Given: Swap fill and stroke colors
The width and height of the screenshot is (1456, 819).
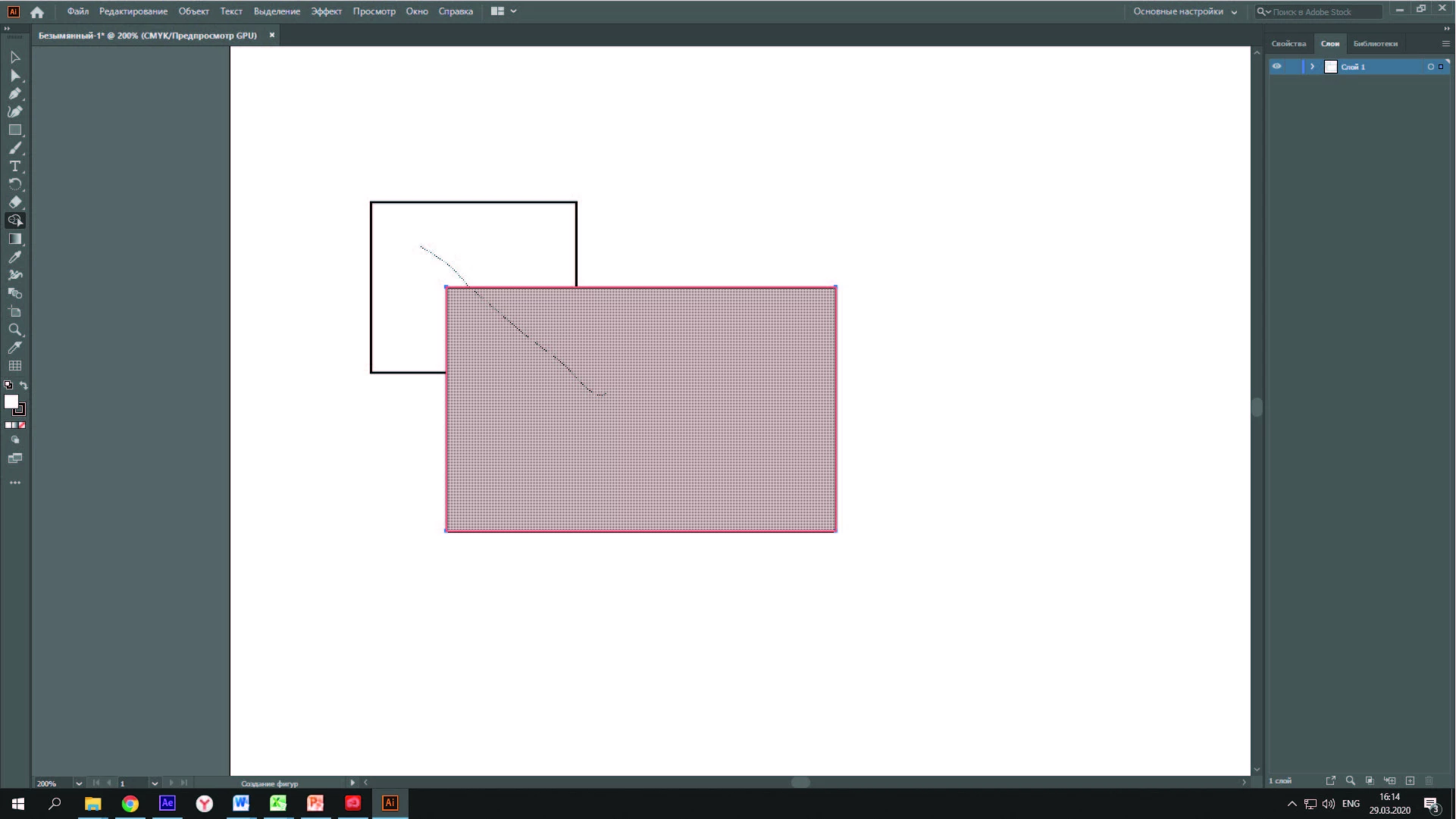Looking at the screenshot, I should click(x=23, y=386).
